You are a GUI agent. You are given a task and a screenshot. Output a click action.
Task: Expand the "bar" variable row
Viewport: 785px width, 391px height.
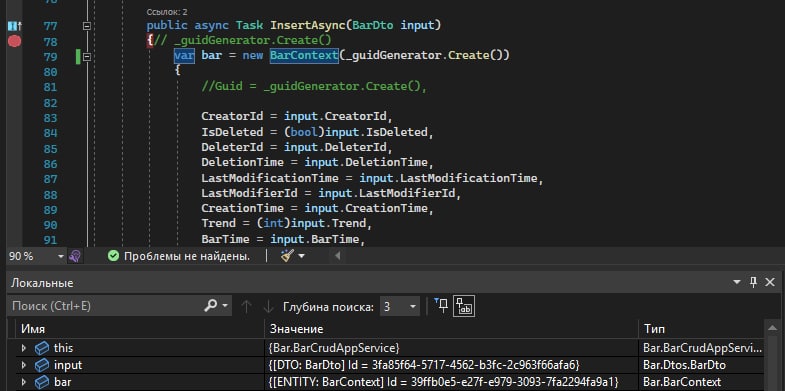[24, 382]
